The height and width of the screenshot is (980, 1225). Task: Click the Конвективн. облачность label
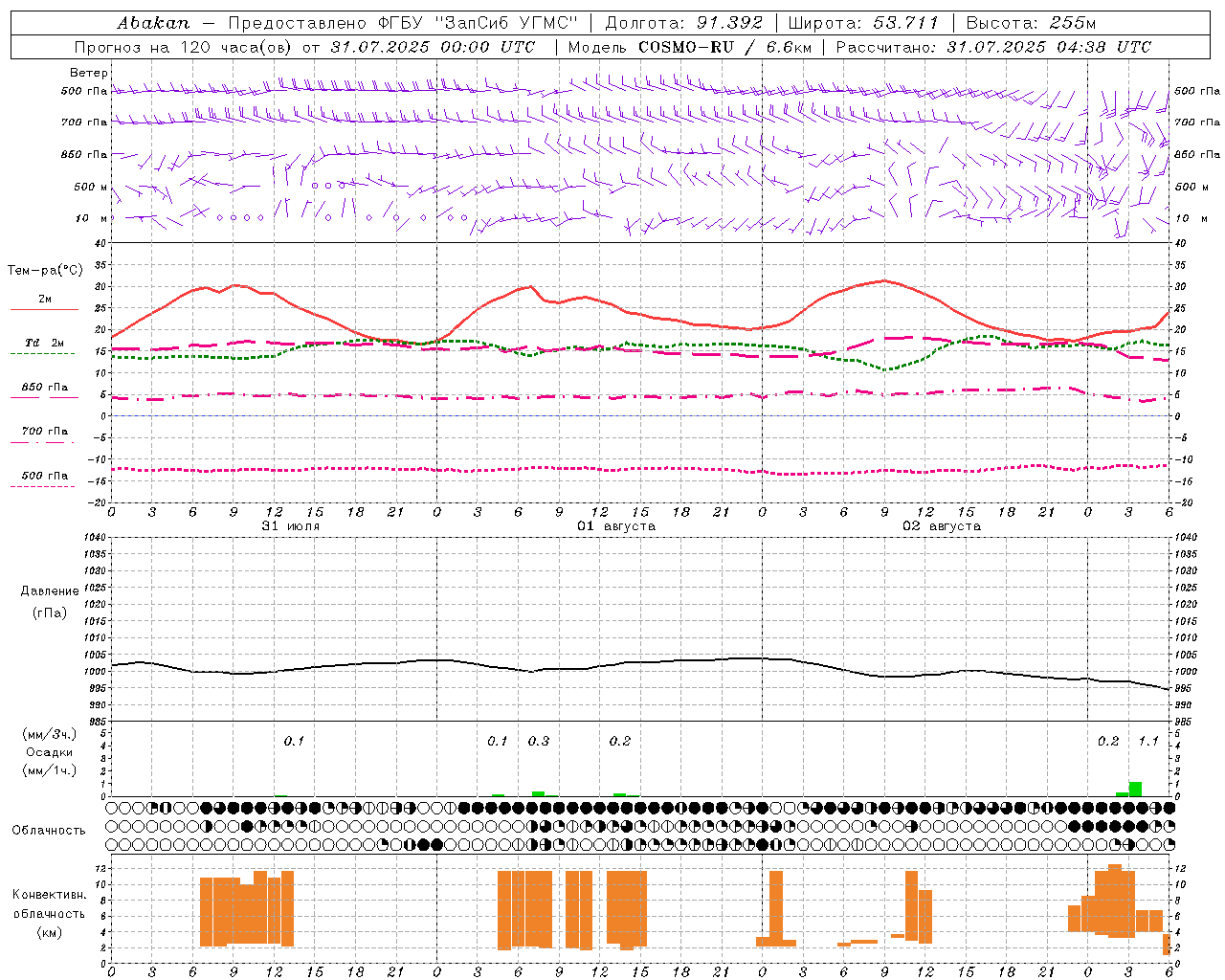point(49,904)
